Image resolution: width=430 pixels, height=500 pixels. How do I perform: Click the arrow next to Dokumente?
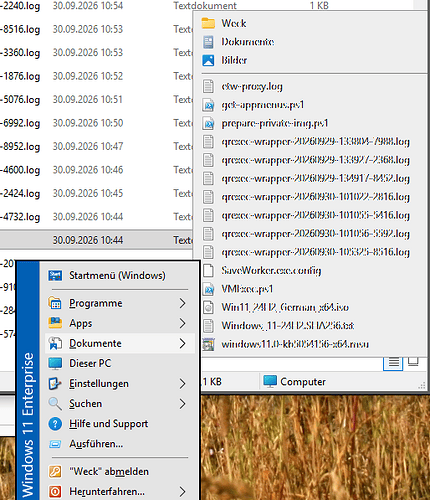point(182,343)
